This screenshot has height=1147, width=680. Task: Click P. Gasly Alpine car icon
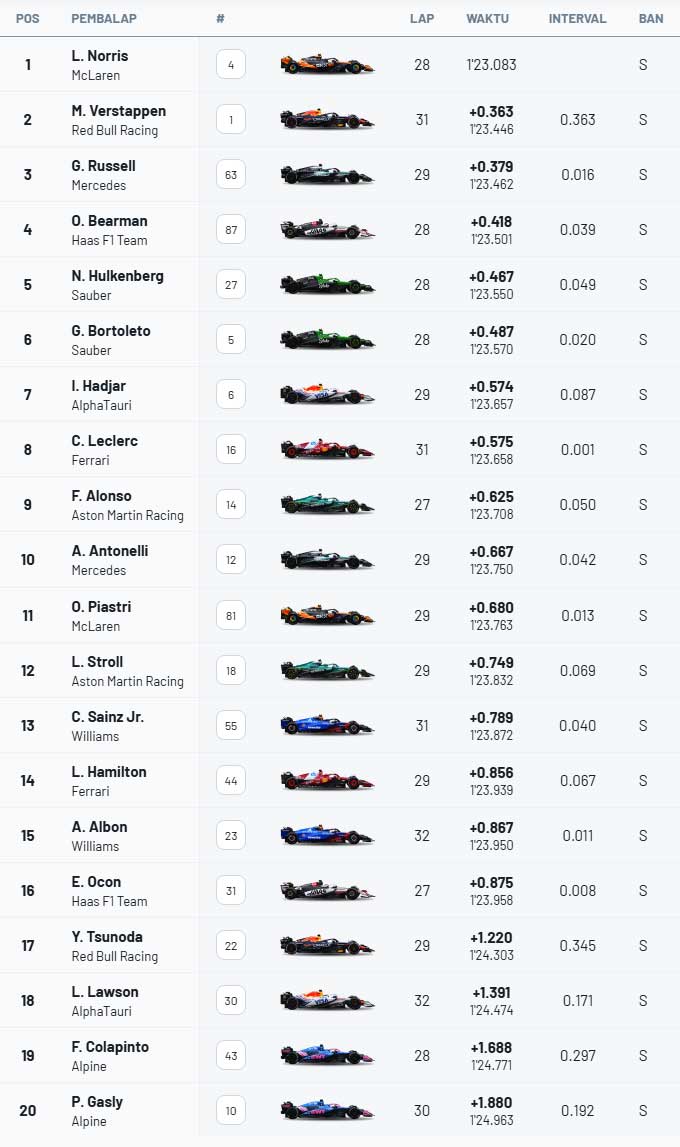click(327, 1110)
